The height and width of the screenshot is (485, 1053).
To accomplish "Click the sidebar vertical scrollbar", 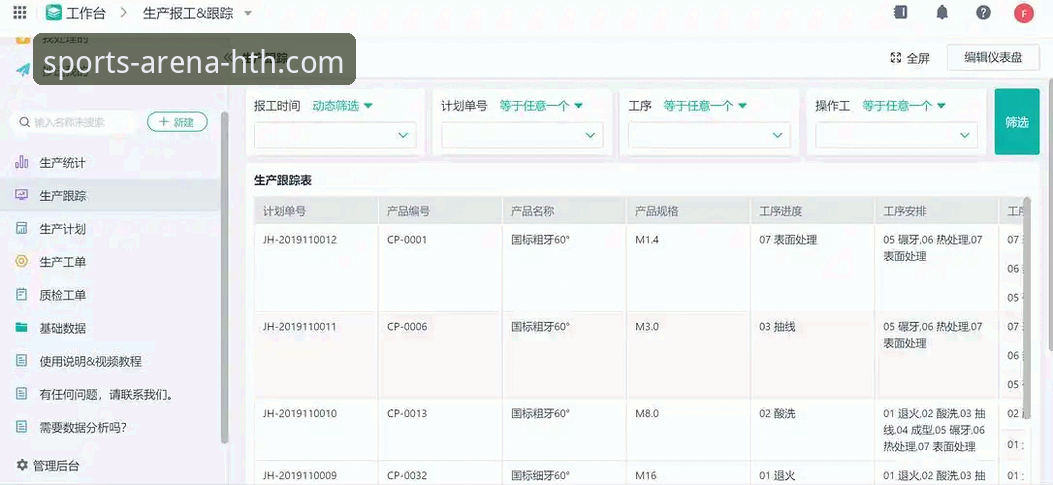I will (x=224, y=277).
